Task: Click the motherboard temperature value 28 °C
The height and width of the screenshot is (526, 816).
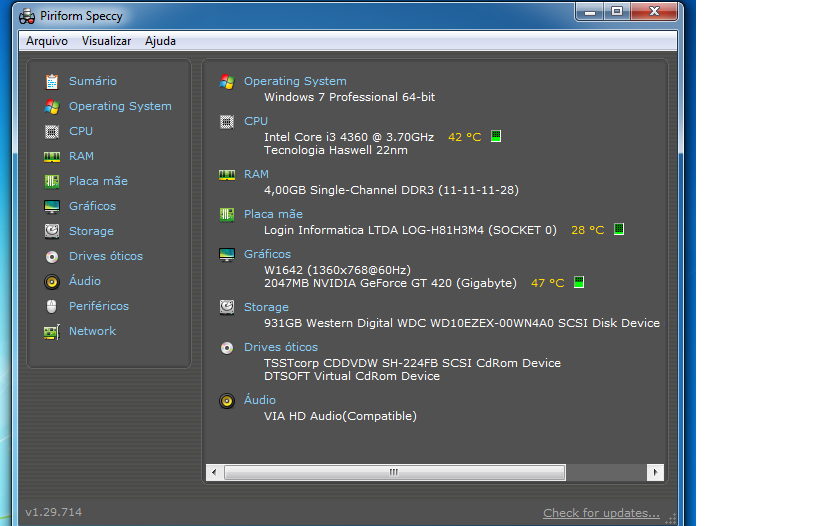Action: pos(588,230)
